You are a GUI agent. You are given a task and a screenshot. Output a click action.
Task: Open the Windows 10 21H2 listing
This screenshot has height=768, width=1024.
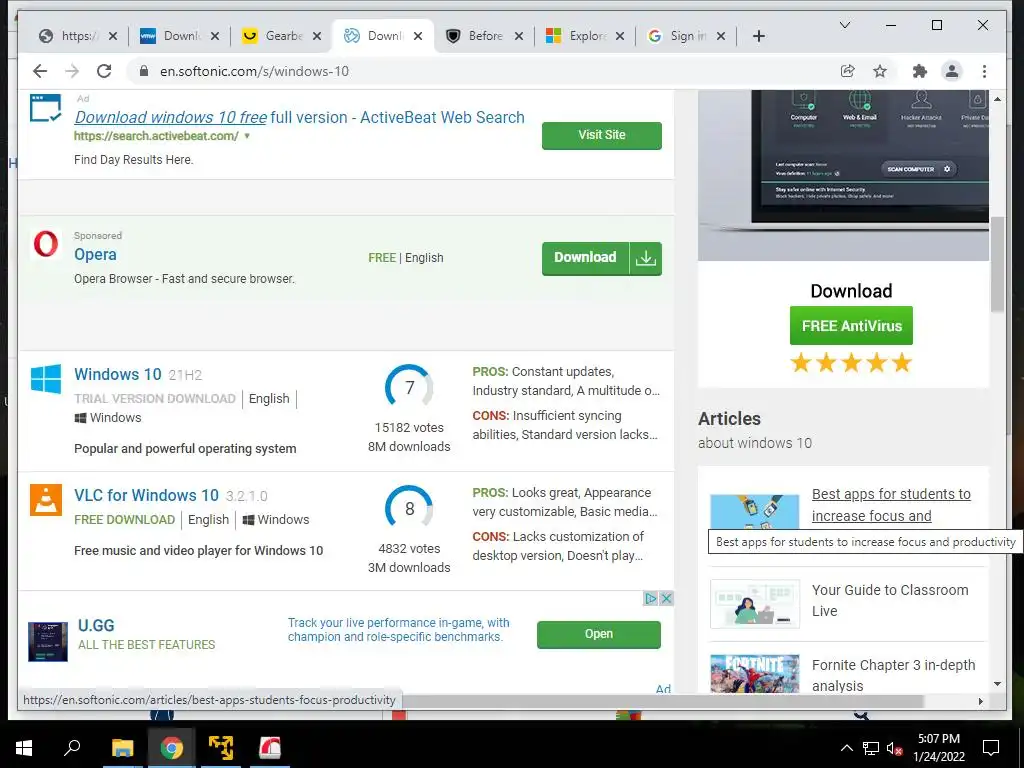point(118,374)
